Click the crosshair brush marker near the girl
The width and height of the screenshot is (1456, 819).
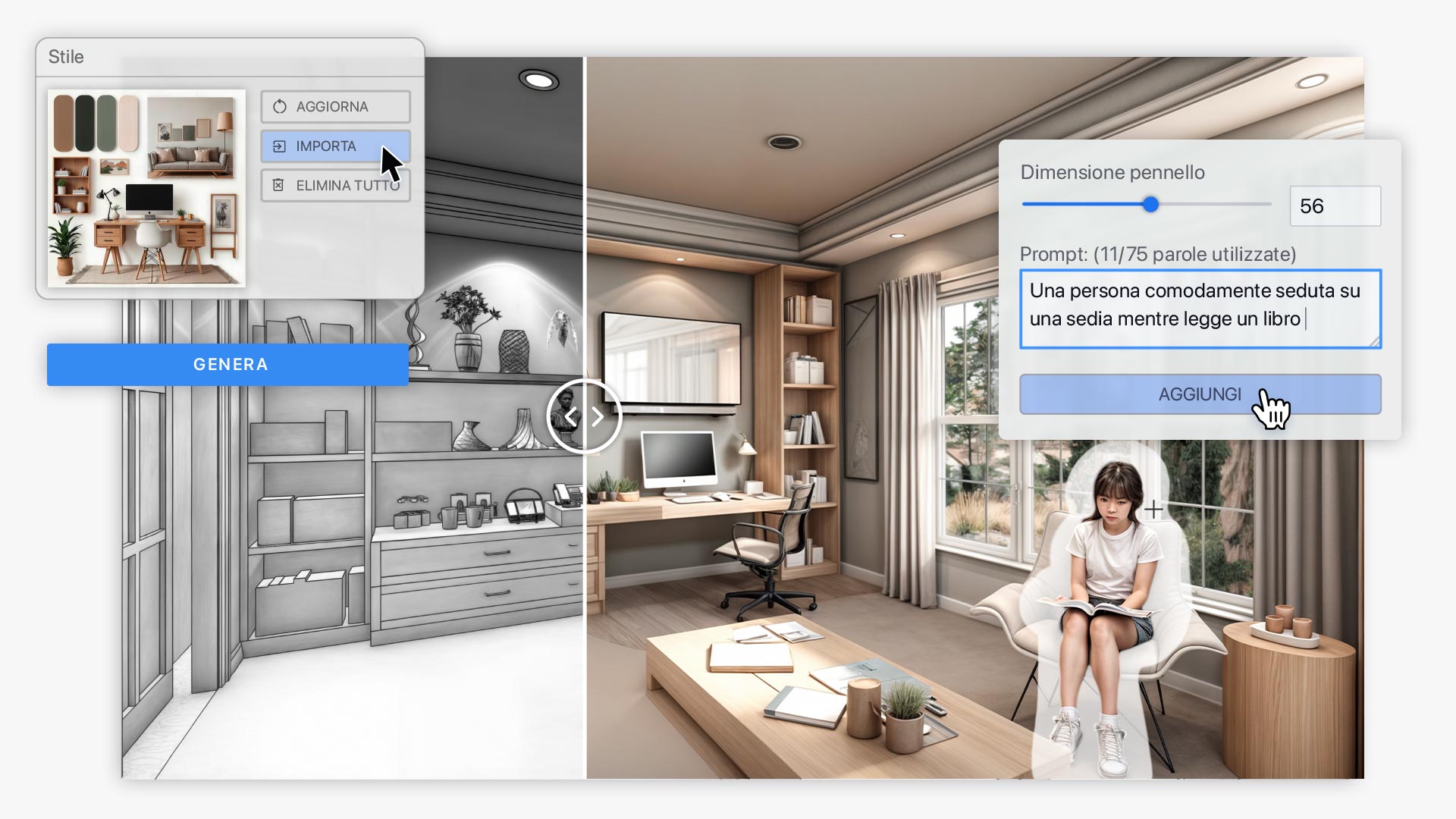pos(1153,509)
